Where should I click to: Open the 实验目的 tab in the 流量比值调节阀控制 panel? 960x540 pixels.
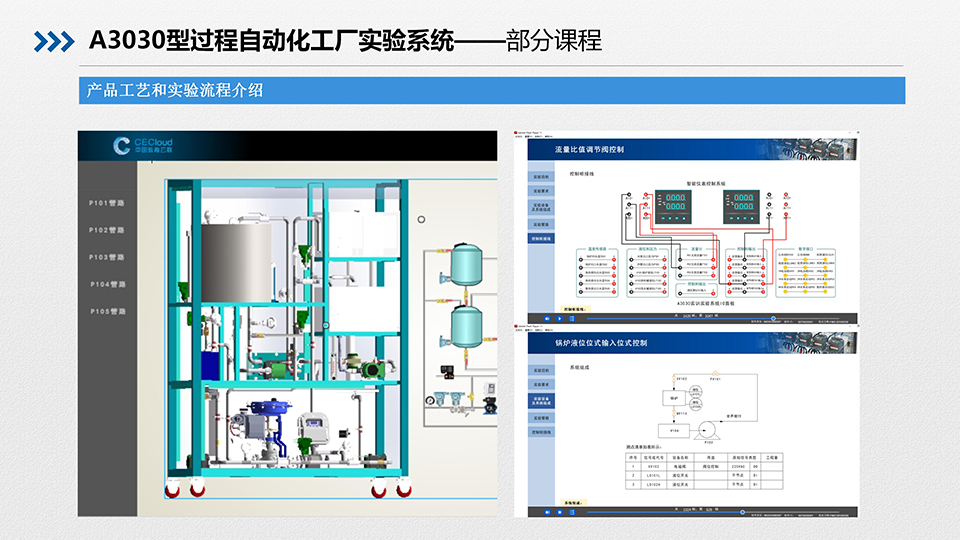coord(540,175)
